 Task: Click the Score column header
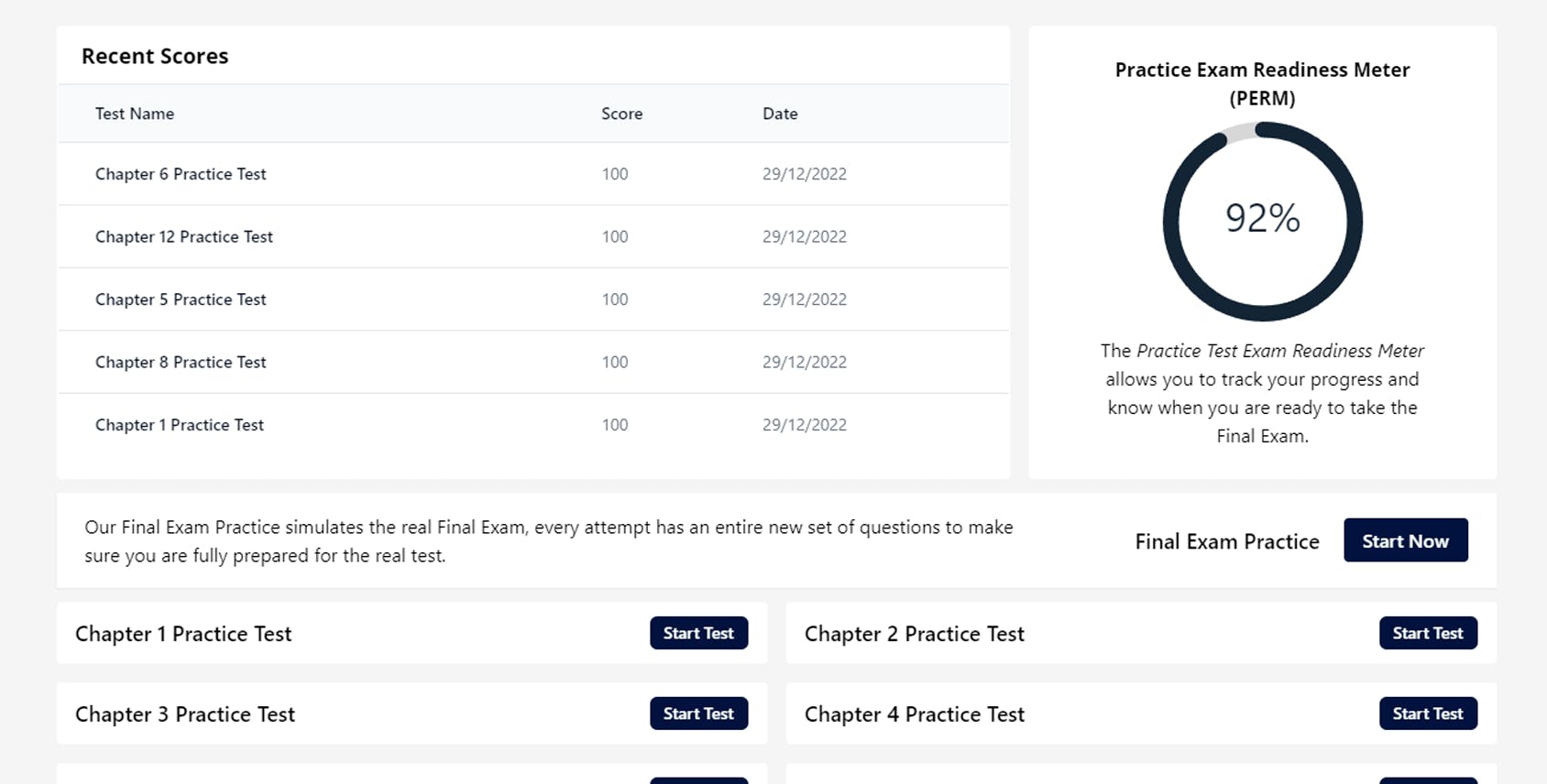(x=621, y=114)
